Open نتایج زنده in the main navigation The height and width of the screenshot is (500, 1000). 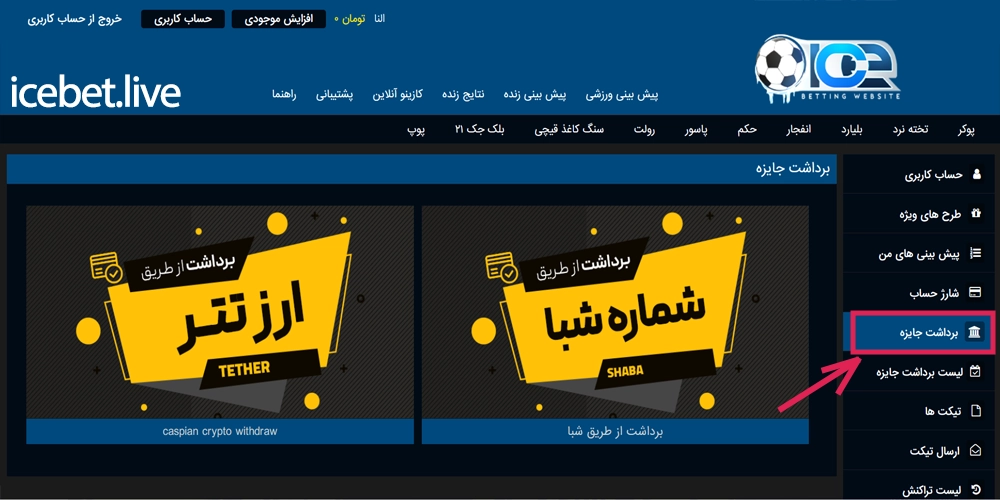click(464, 96)
